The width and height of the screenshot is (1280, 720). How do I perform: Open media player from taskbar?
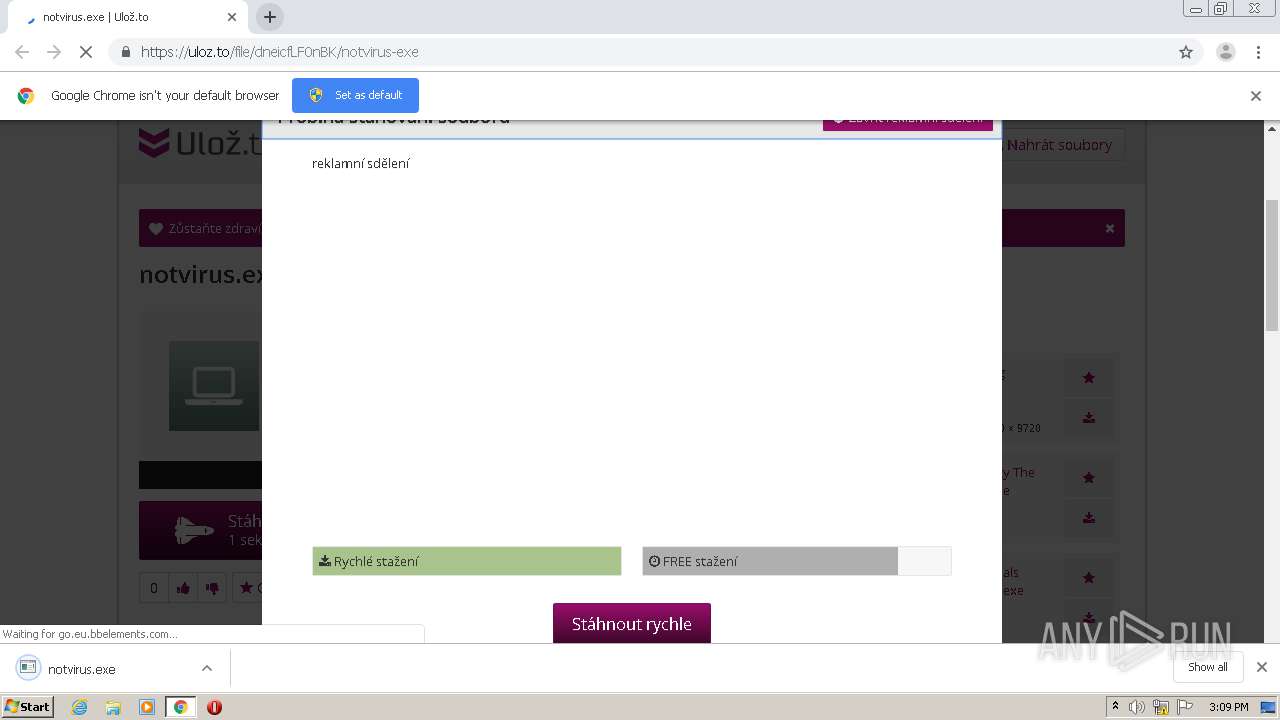pyautogui.click(x=147, y=707)
